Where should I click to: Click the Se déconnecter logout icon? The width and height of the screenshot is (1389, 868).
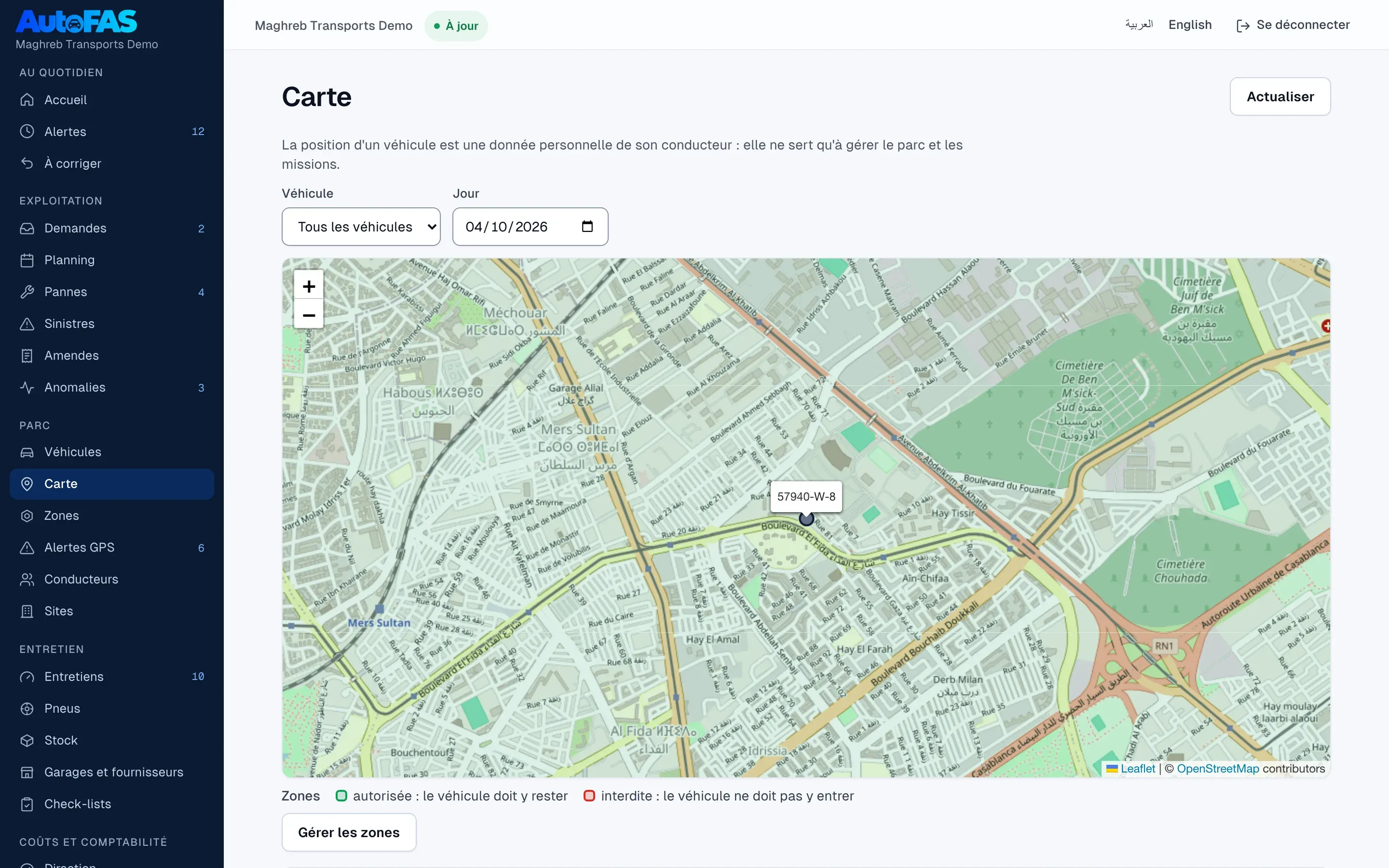coord(1243,26)
